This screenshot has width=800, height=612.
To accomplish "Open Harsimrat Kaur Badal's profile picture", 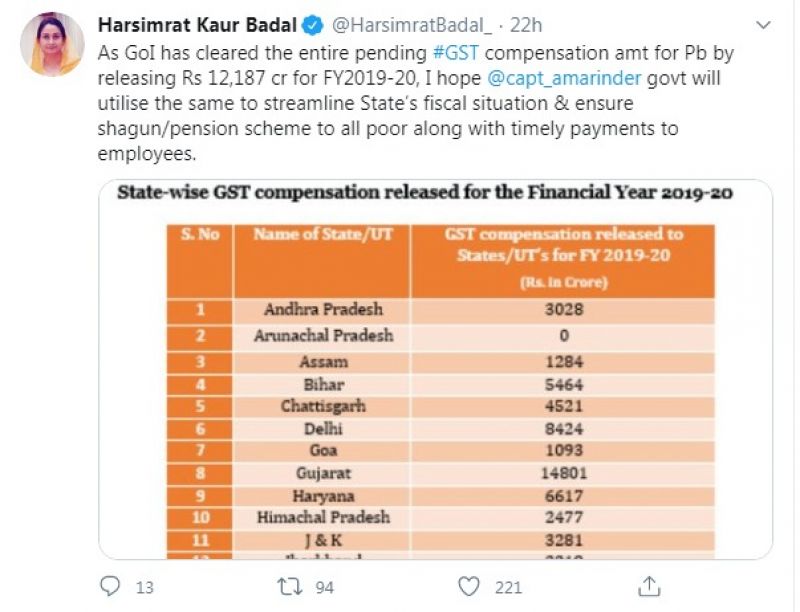I will [52, 44].
